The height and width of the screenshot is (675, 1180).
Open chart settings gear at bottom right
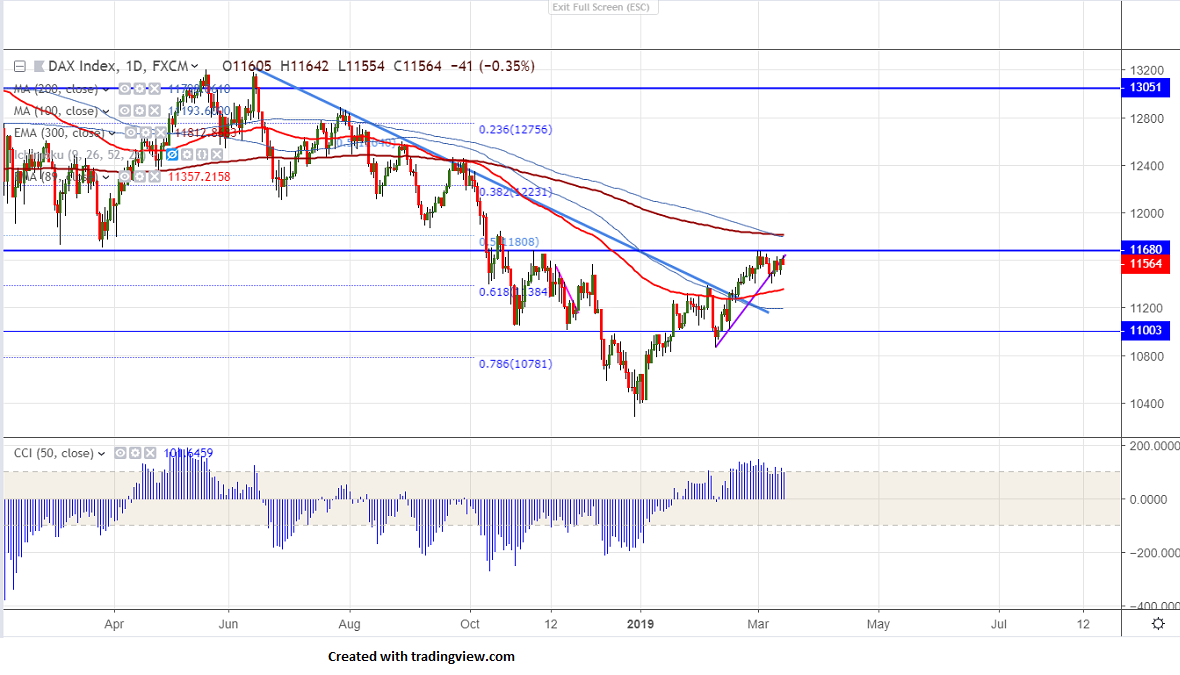click(x=1158, y=624)
